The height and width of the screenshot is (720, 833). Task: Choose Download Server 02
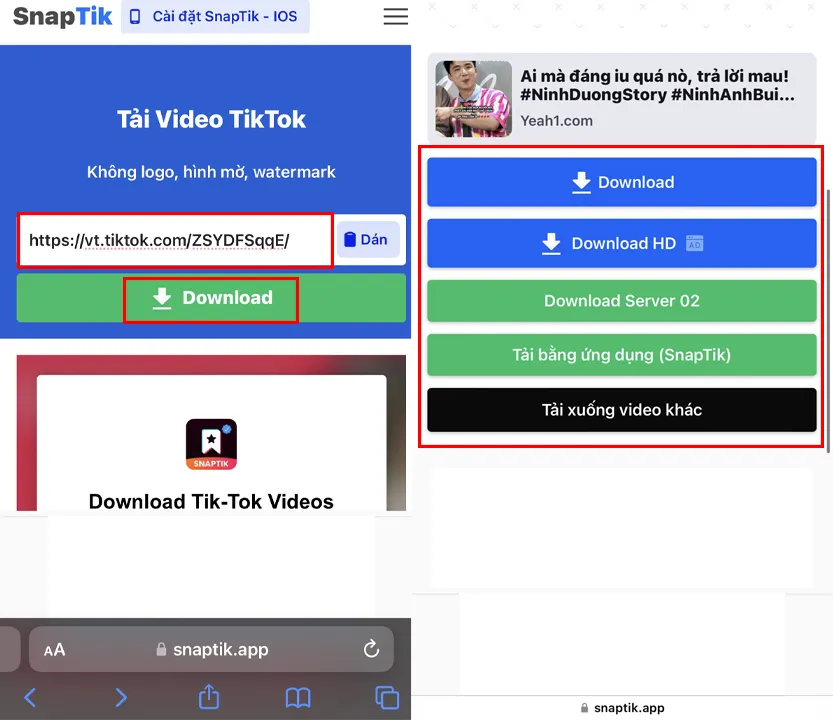coord(621,300)
